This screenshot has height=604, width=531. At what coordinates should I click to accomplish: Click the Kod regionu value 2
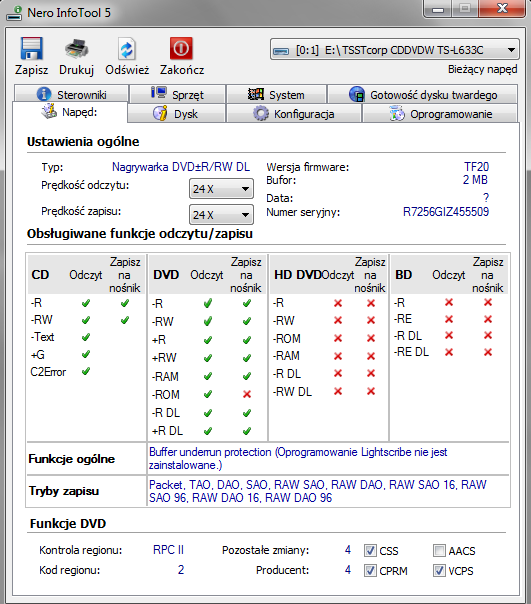tap(181, 570)
